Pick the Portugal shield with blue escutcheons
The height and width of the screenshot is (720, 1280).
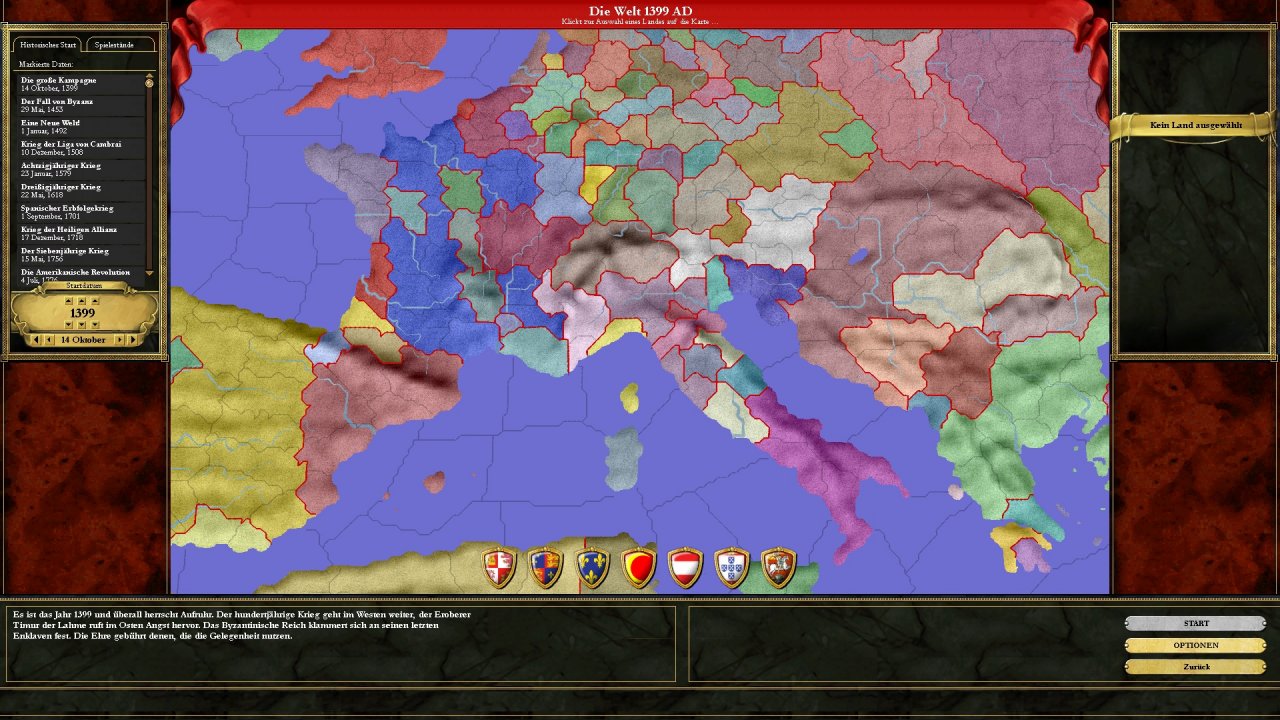732,568
